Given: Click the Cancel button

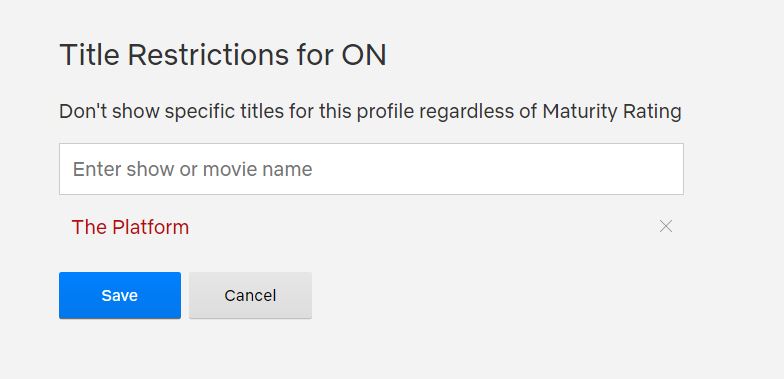Looking at the screenshot, I should [x=250, y=296].
